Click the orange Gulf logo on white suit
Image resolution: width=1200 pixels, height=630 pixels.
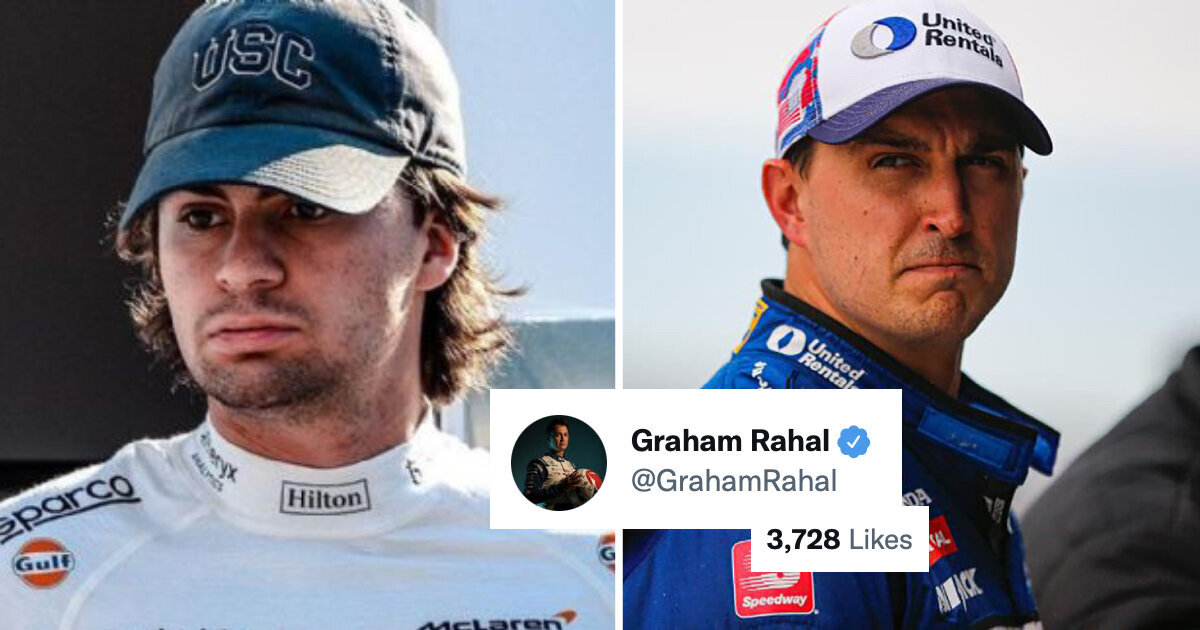pyautogui.click(x=43, y=562)
